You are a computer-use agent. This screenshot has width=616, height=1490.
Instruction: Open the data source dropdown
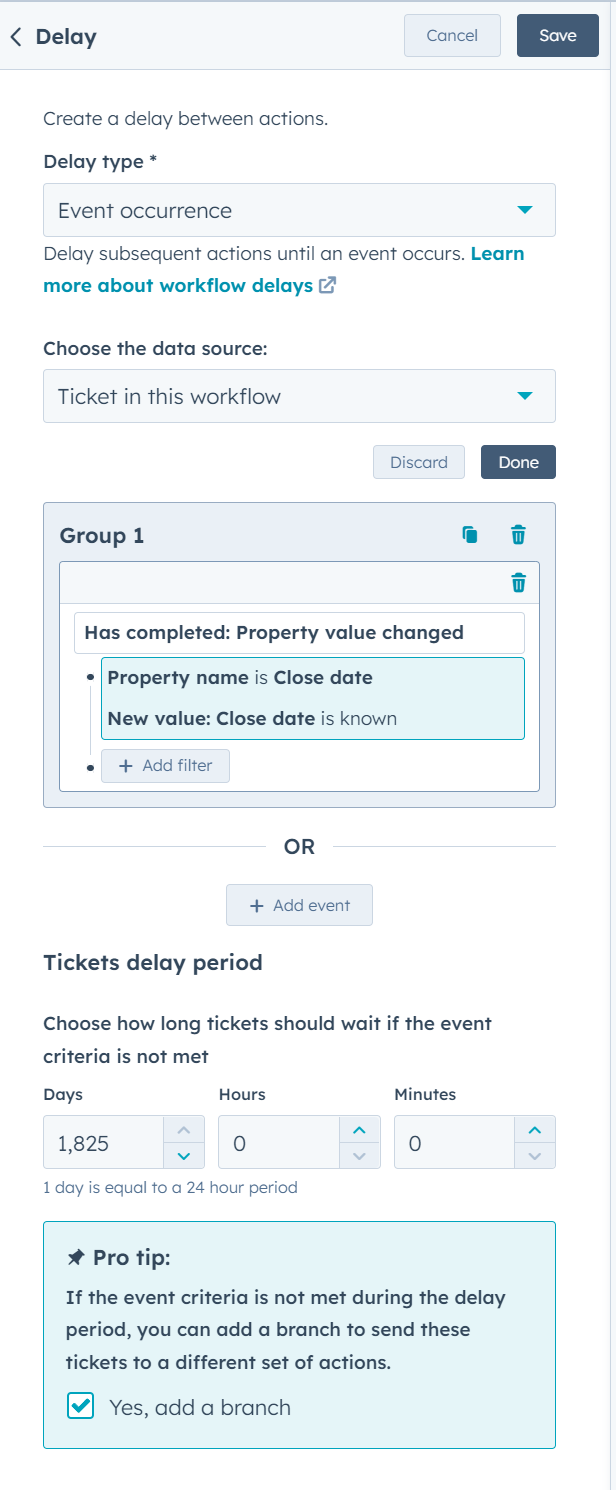(x=524, y=396)
